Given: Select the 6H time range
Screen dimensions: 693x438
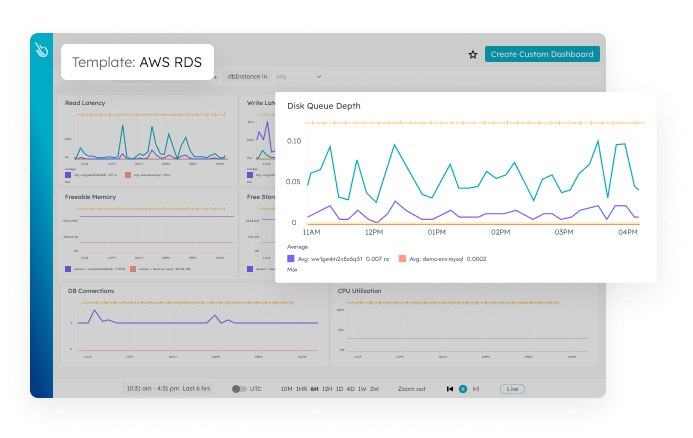Looking at the screenshot, I should coord(314,389).
